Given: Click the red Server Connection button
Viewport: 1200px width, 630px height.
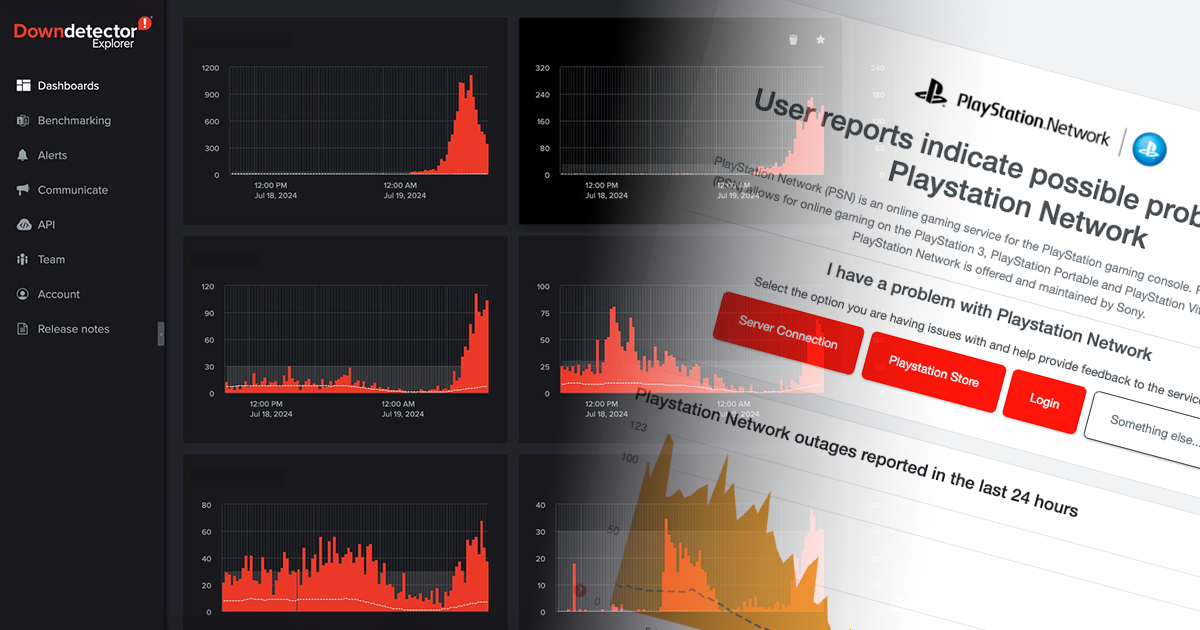Looking at the screenshot, I should tap(787, 333).
